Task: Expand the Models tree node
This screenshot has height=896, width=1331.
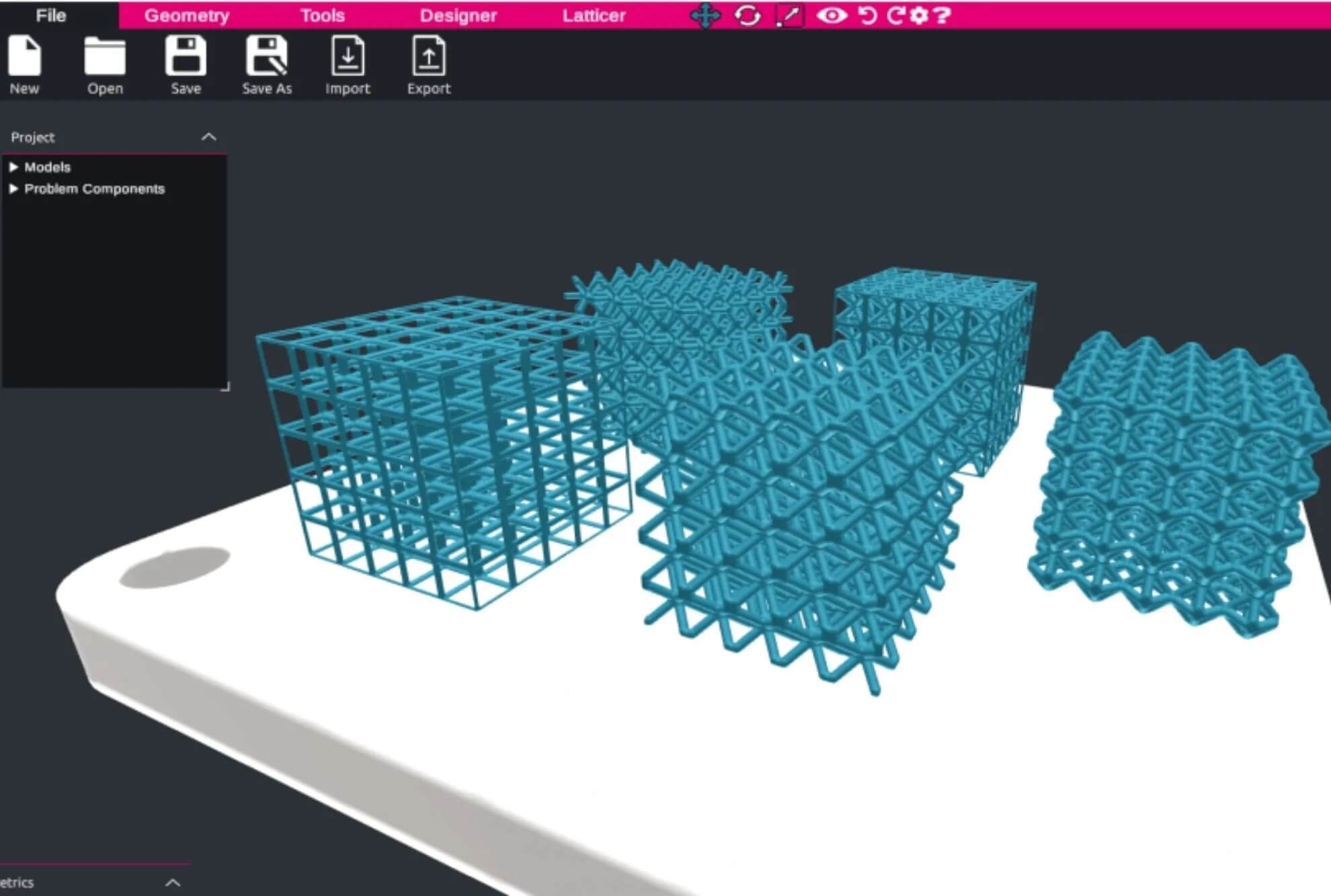Action: click(x=13, y=167)
